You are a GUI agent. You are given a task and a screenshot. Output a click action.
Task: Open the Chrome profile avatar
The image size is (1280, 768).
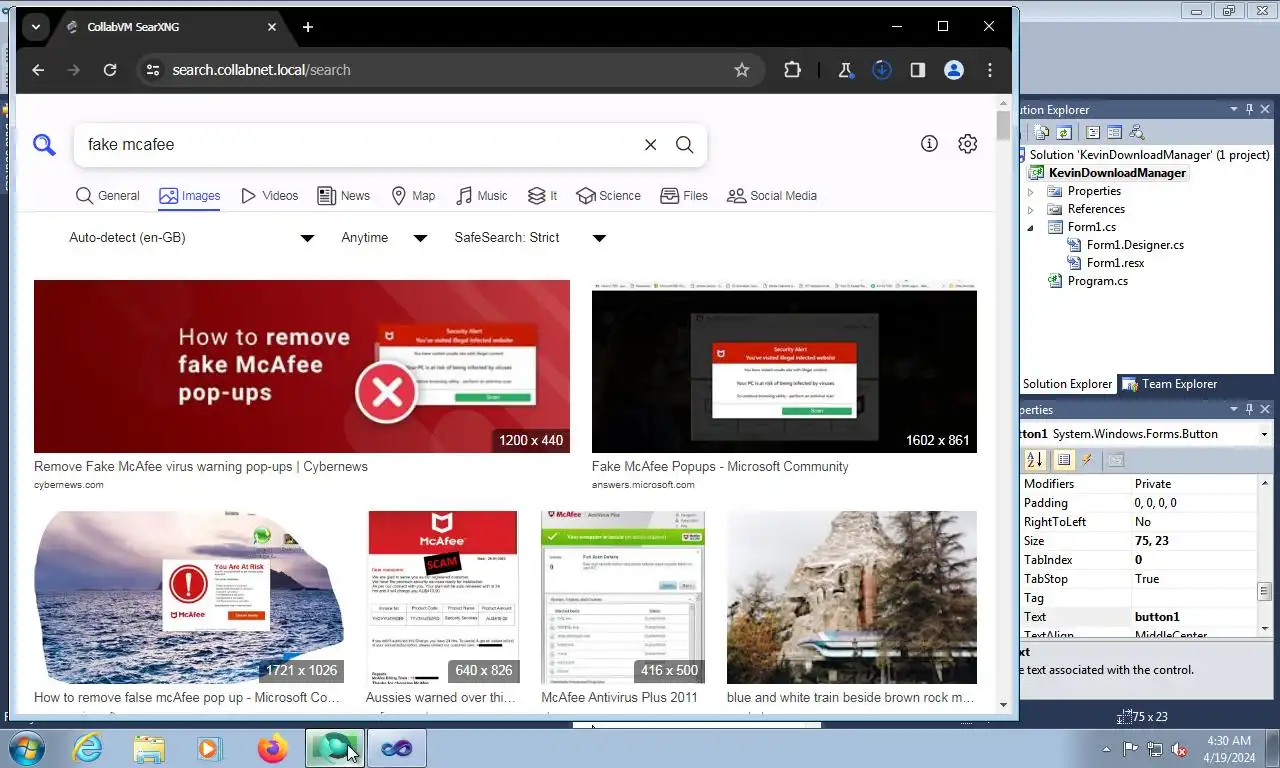tap(954, 70)
